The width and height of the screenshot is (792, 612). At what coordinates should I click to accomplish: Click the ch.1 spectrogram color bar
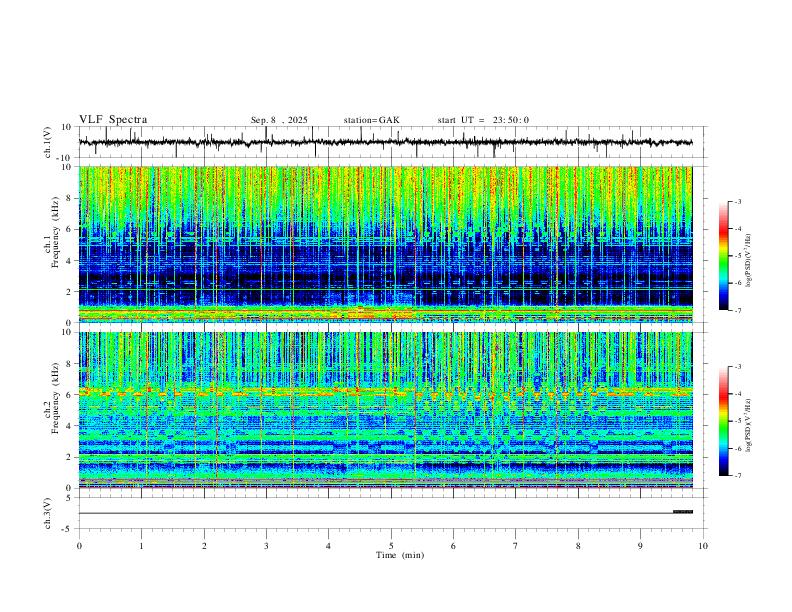723,256
